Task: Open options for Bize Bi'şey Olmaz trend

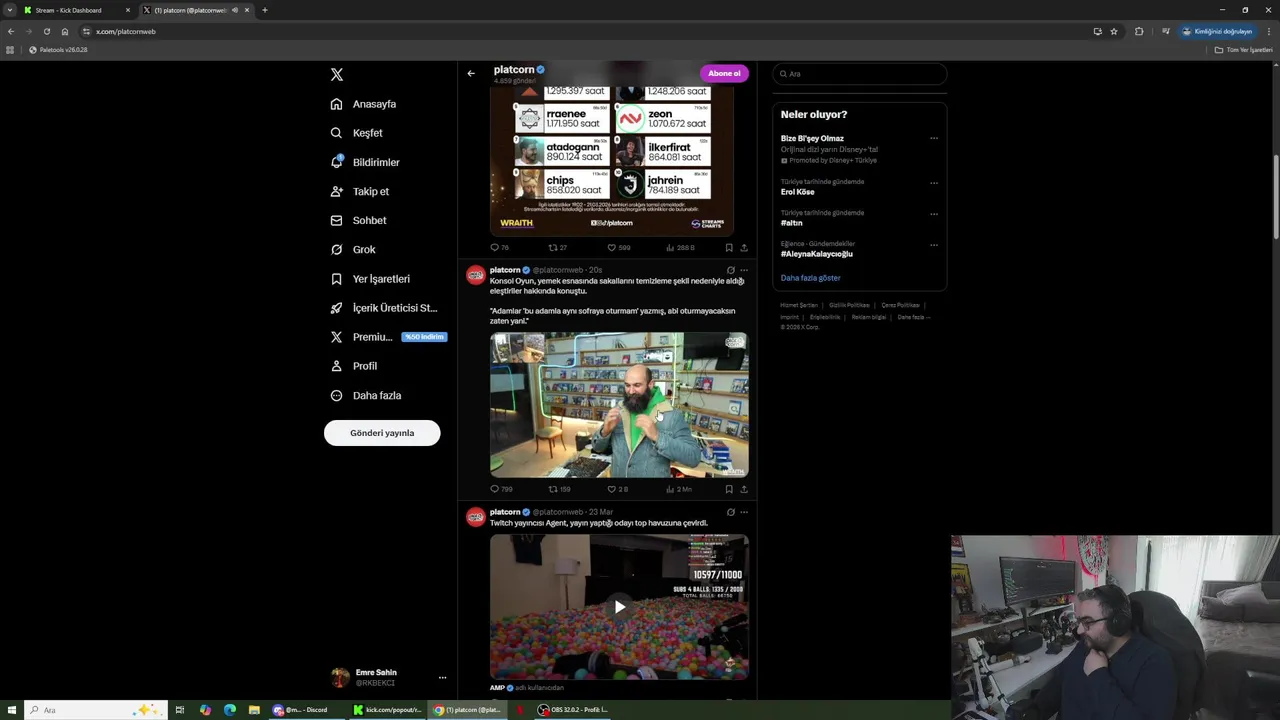Action: (934, 139)
